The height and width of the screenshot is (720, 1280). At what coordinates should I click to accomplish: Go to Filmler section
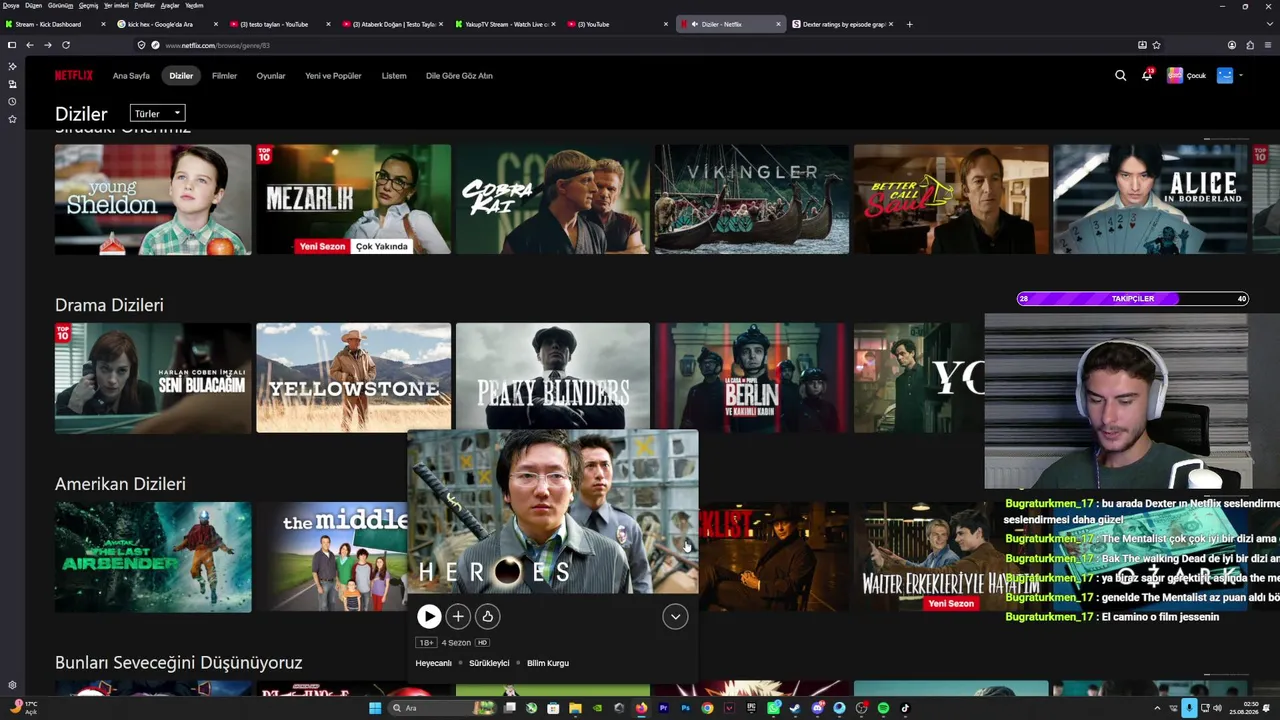224,76
